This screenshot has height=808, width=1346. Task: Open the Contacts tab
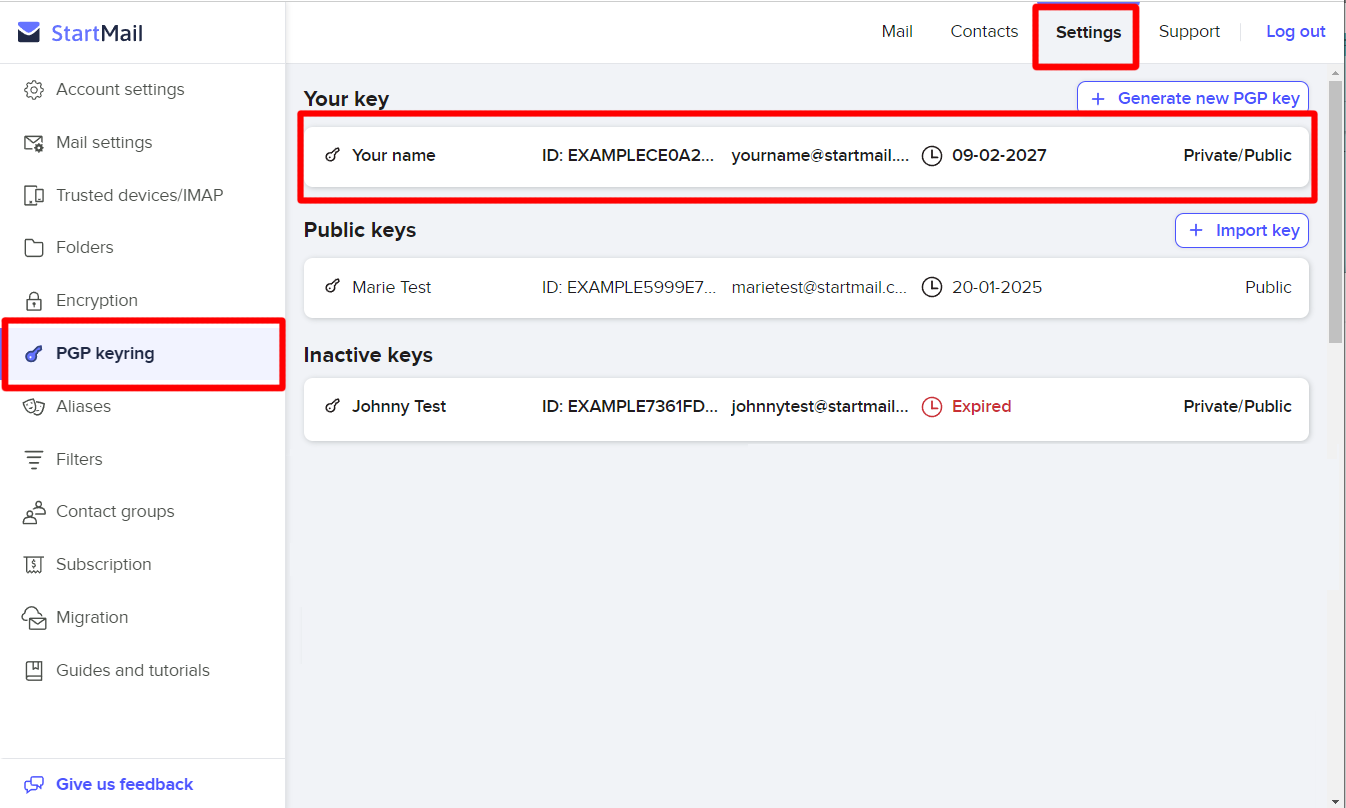983,31
